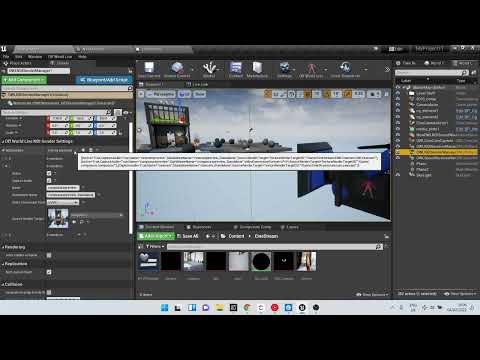480x360 pixels.
Task: Click the Add Component button
Action: pos(24,80)
